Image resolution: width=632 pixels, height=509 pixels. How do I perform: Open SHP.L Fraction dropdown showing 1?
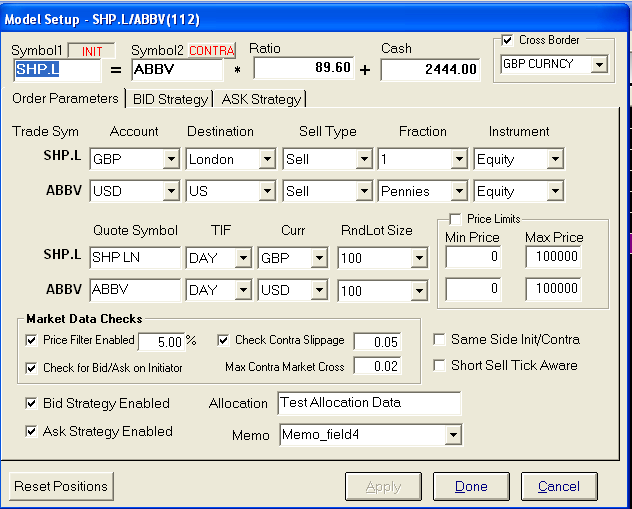(459, 159)
